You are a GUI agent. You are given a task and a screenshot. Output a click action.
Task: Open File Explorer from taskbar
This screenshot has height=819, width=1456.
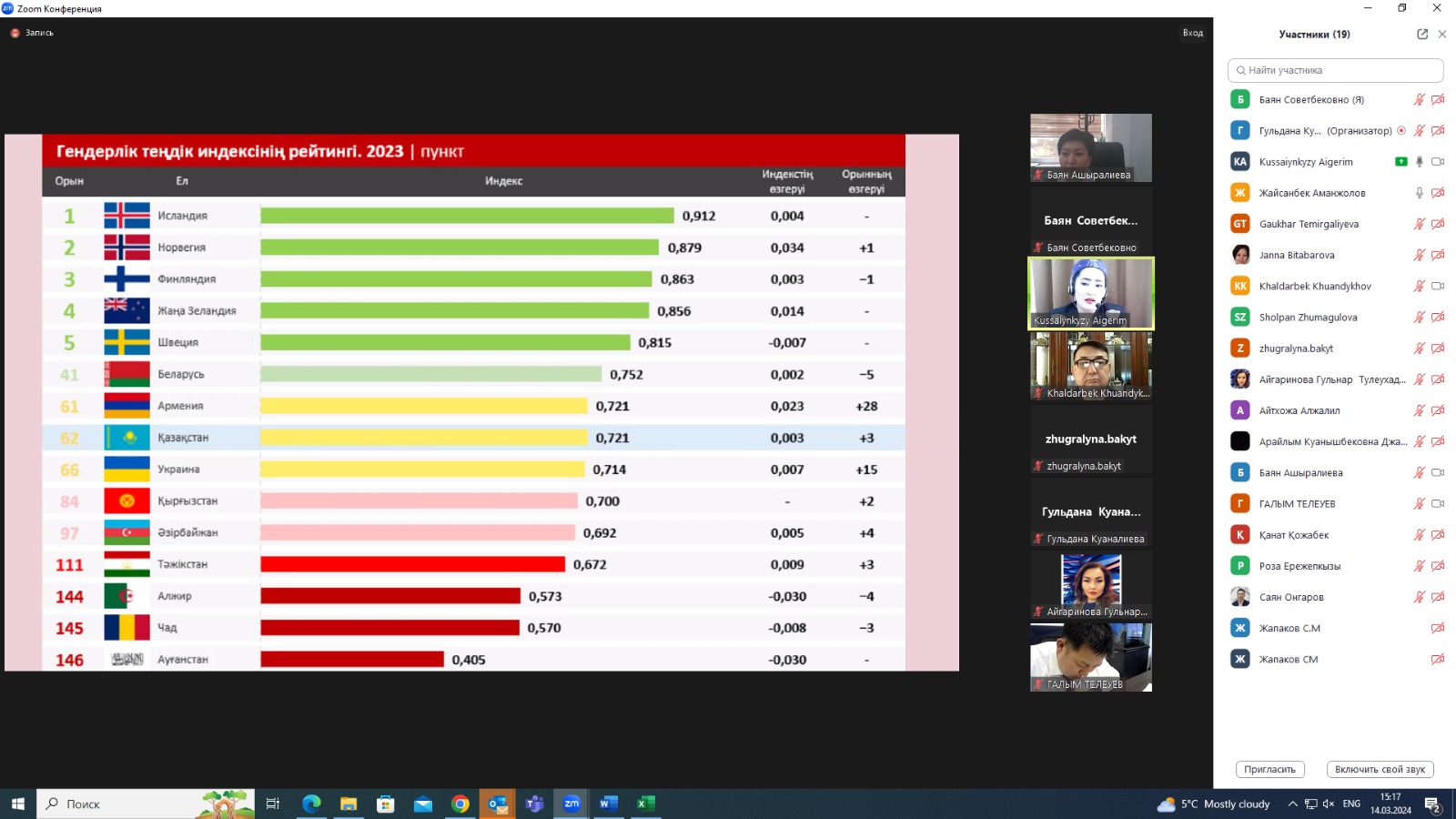[349, 804]
